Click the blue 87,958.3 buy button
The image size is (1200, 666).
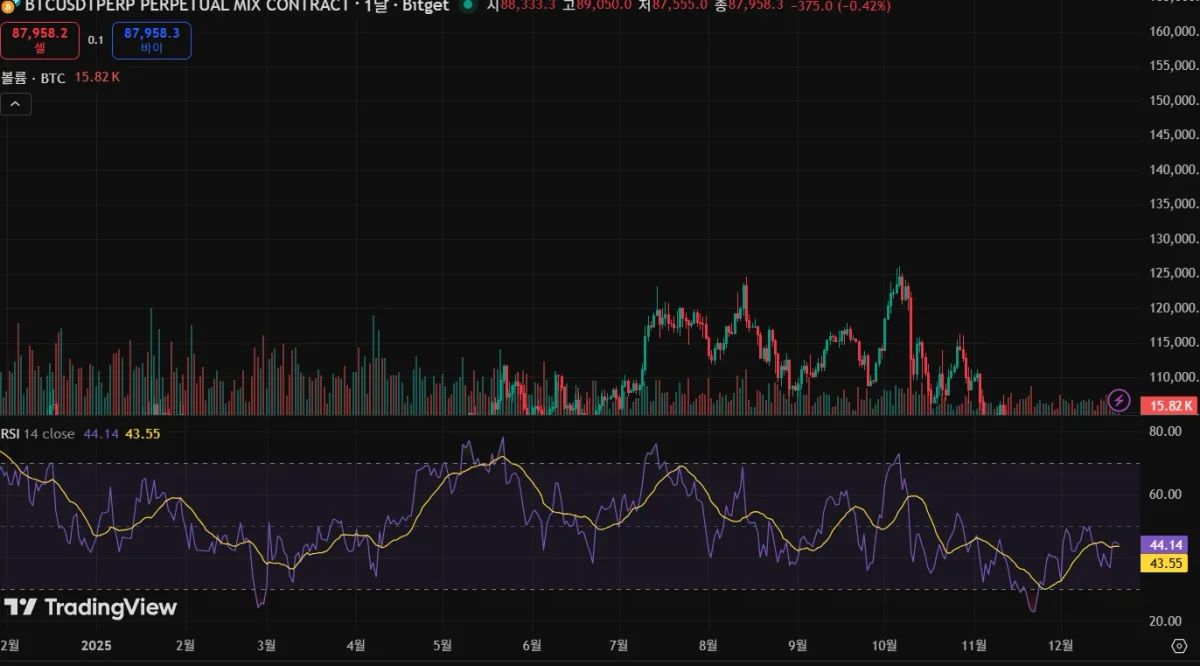(x=152, y=40)
